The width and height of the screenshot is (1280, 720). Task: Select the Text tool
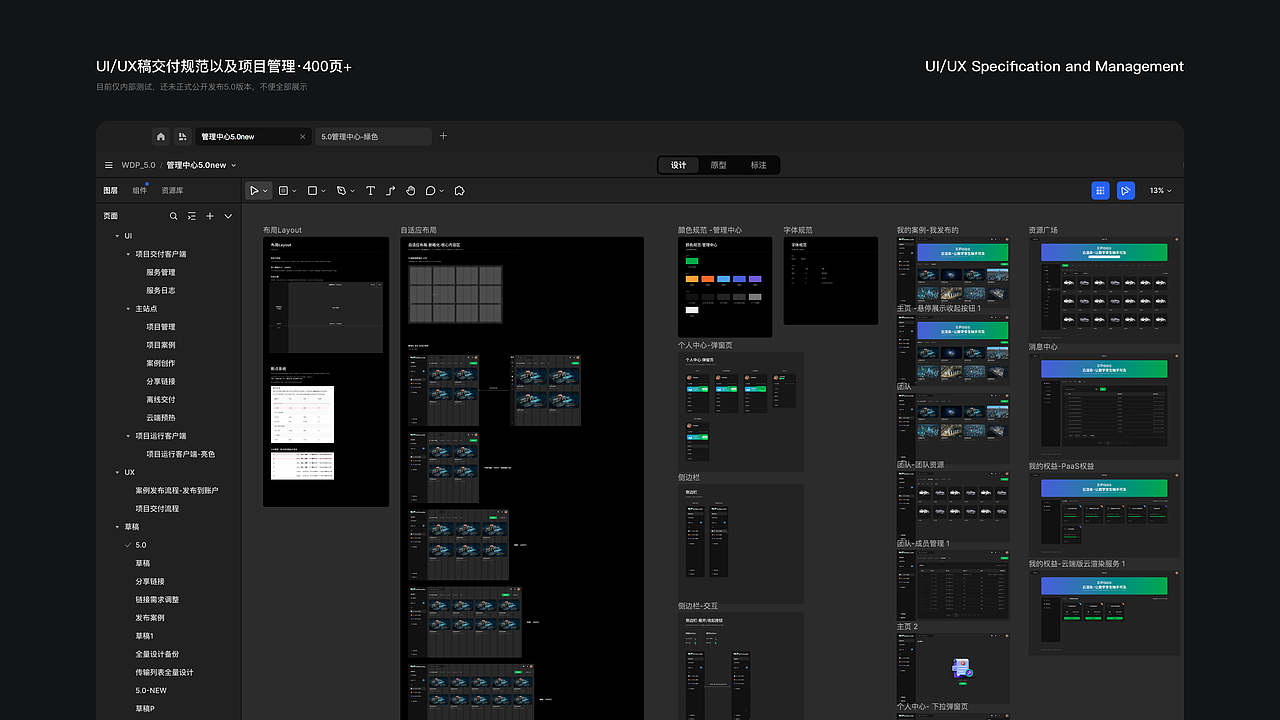click(370, 190)
